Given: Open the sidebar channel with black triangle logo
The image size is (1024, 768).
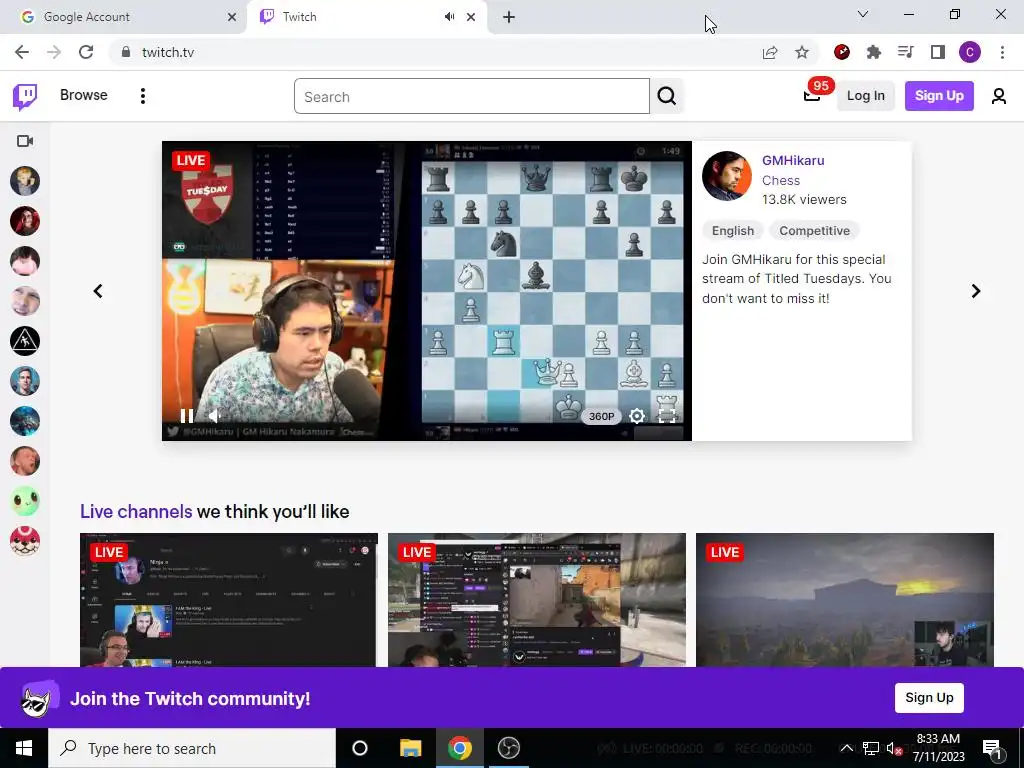Looking at the screenshot, I should tap(25, 341).
